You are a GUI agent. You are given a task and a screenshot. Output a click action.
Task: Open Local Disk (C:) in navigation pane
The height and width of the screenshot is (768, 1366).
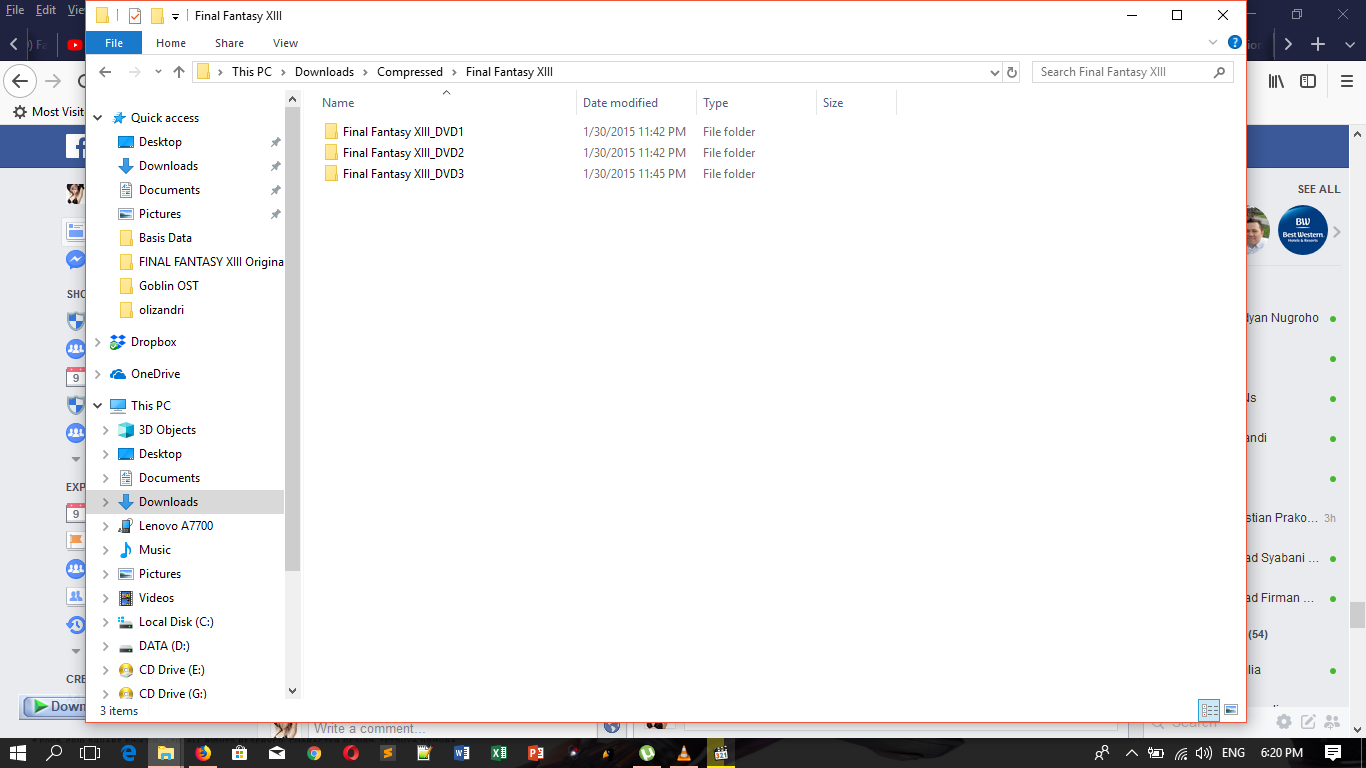click(x=176, y=622)
